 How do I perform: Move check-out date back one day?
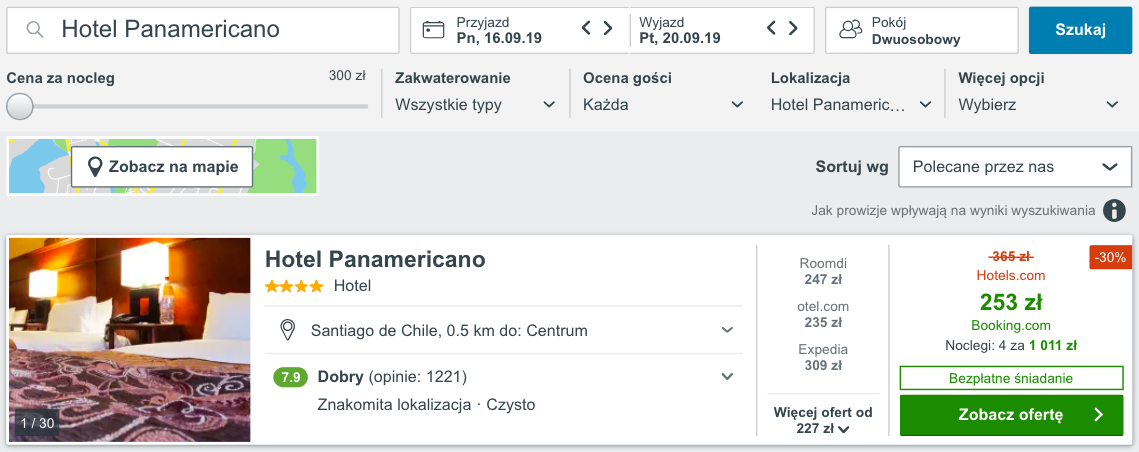[772, 29]
